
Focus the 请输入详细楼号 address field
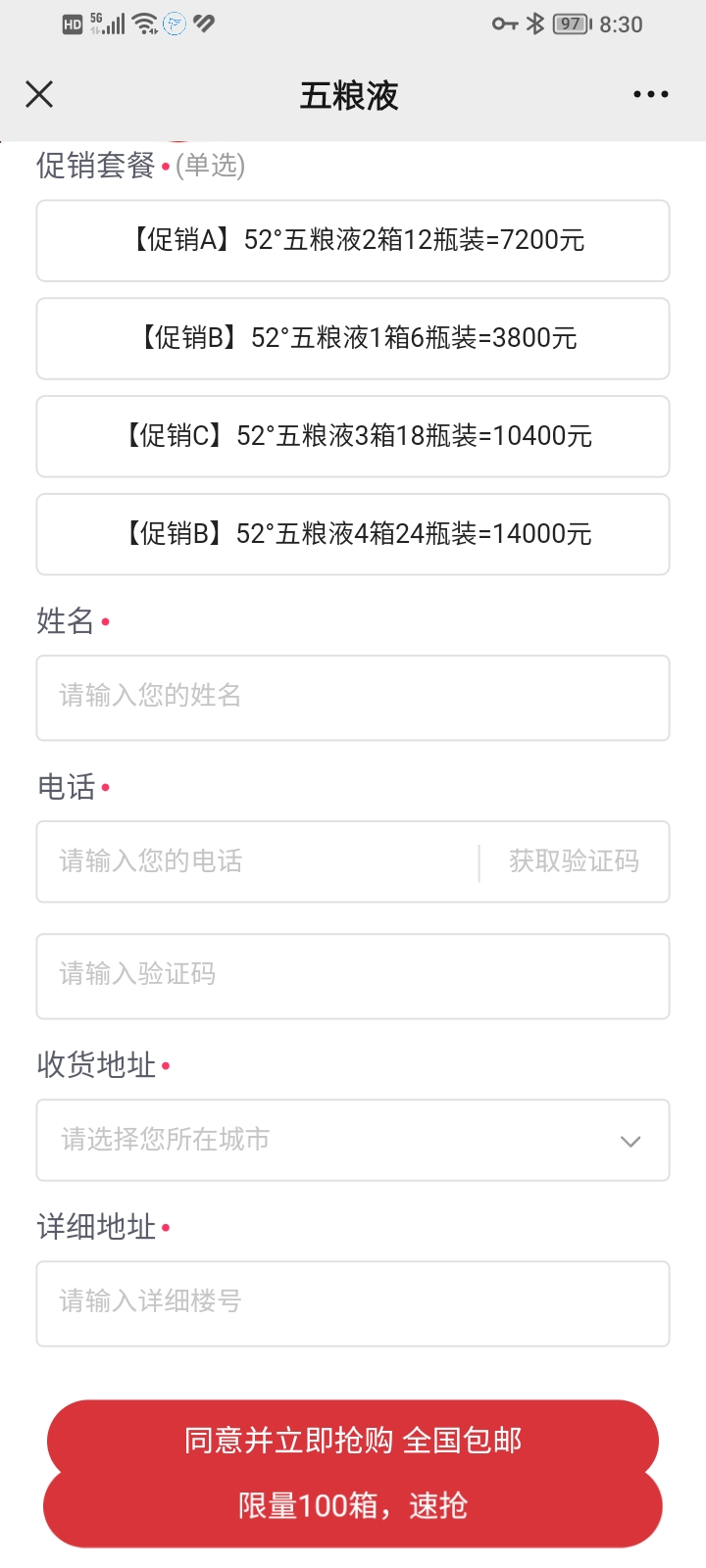point(353,1302)
